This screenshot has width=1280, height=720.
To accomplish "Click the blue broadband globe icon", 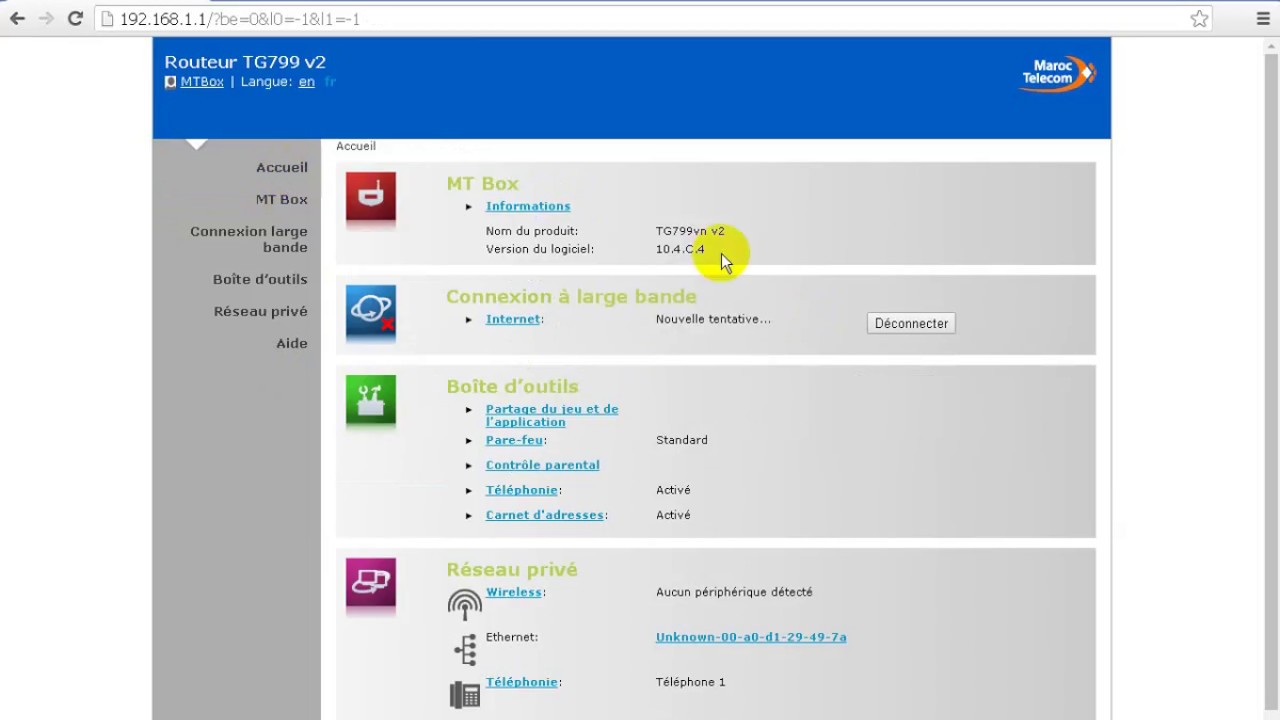I will coord(371,310).
